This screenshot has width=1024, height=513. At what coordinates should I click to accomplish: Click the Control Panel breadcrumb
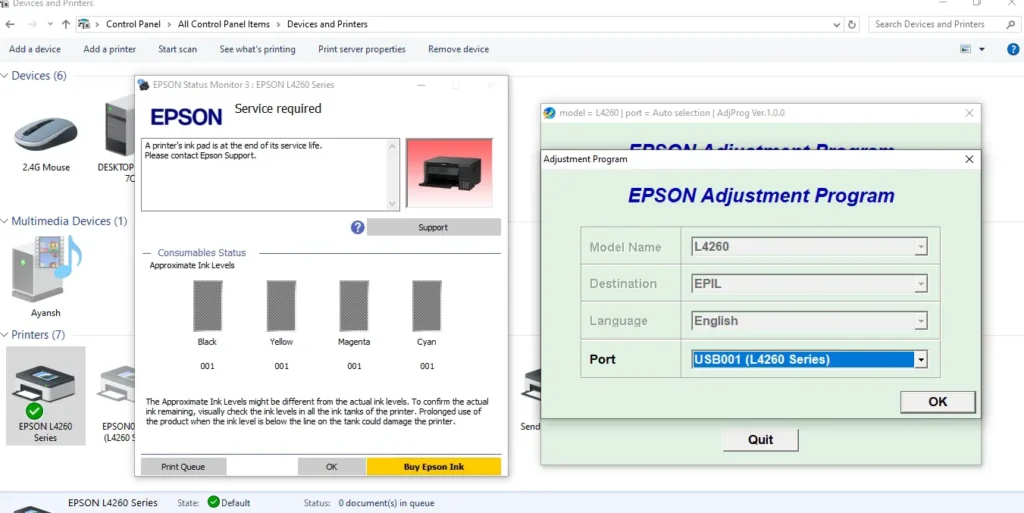click(135, 24)
